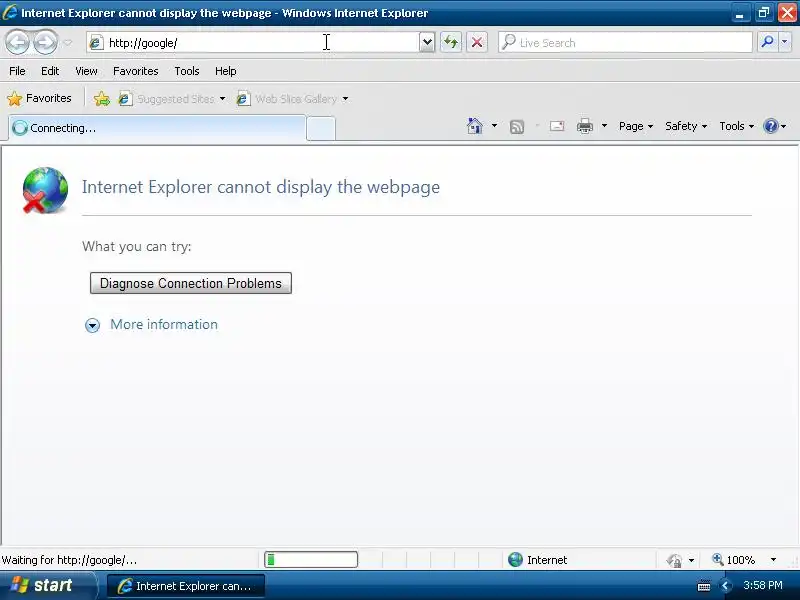Image resolution: width=800 pixels, height=600 pixels.
Task: Open a new blank tab
Action: click(x=321, y=129)
